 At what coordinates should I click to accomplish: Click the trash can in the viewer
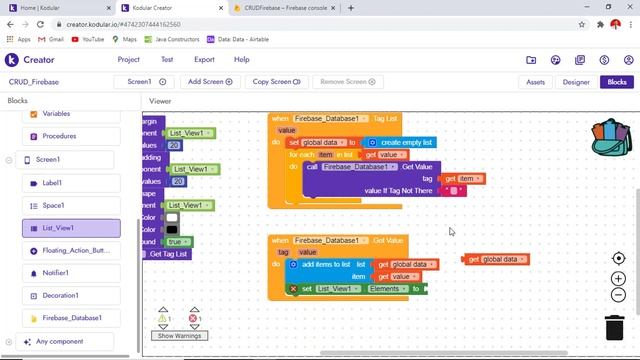click(615, 328)
